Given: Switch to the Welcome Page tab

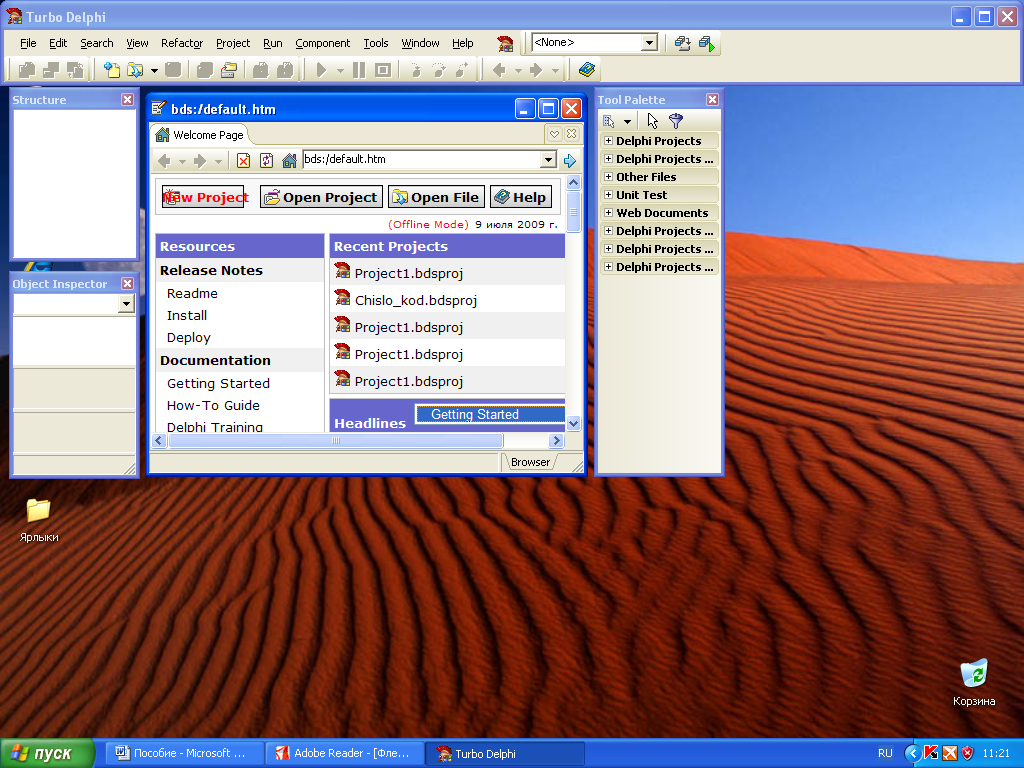Looking at the screenshot, I should pyautogui.click(x=200, y=135).
